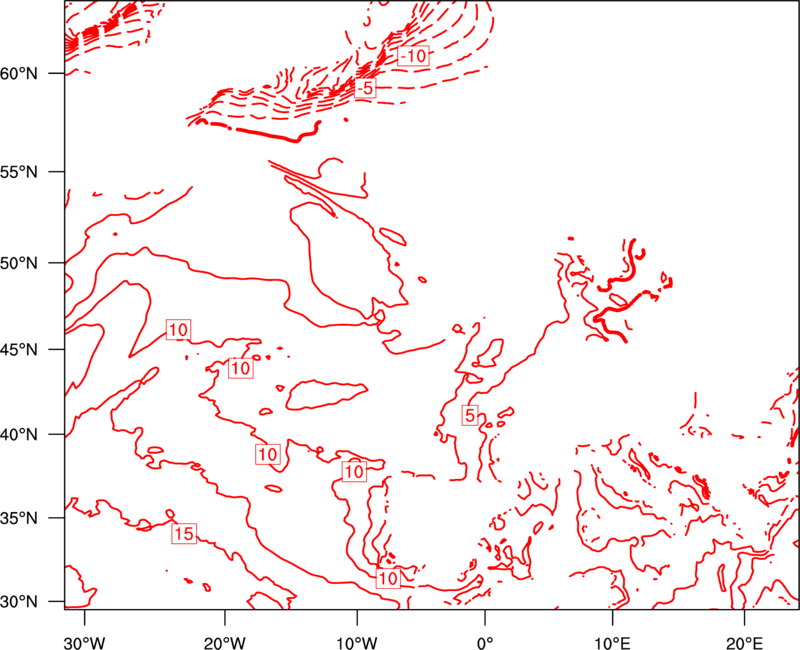Click the 20°E longitude axis label
Image resolution: width=800 pixels, height=650 pixels.
click(745, 643)
